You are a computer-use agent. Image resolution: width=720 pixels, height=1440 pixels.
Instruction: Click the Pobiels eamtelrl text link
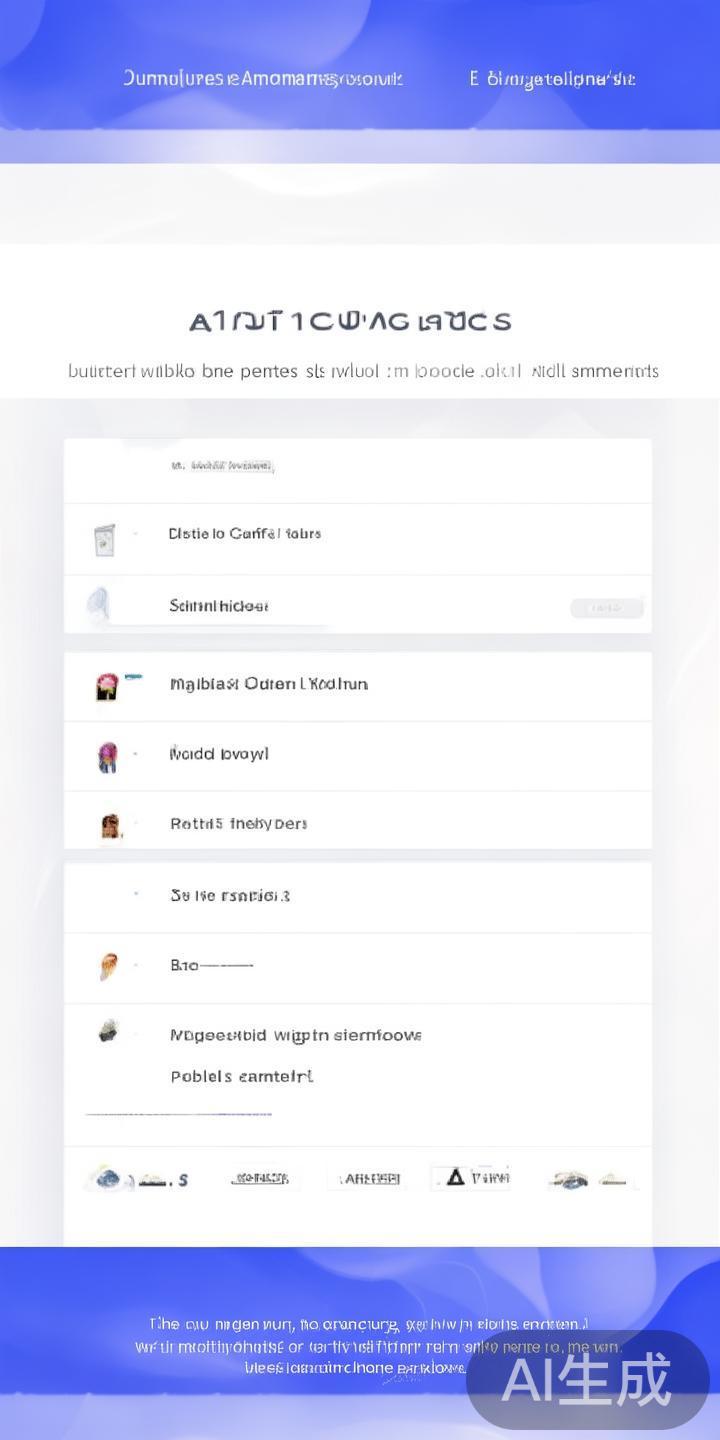point(241,1077)
